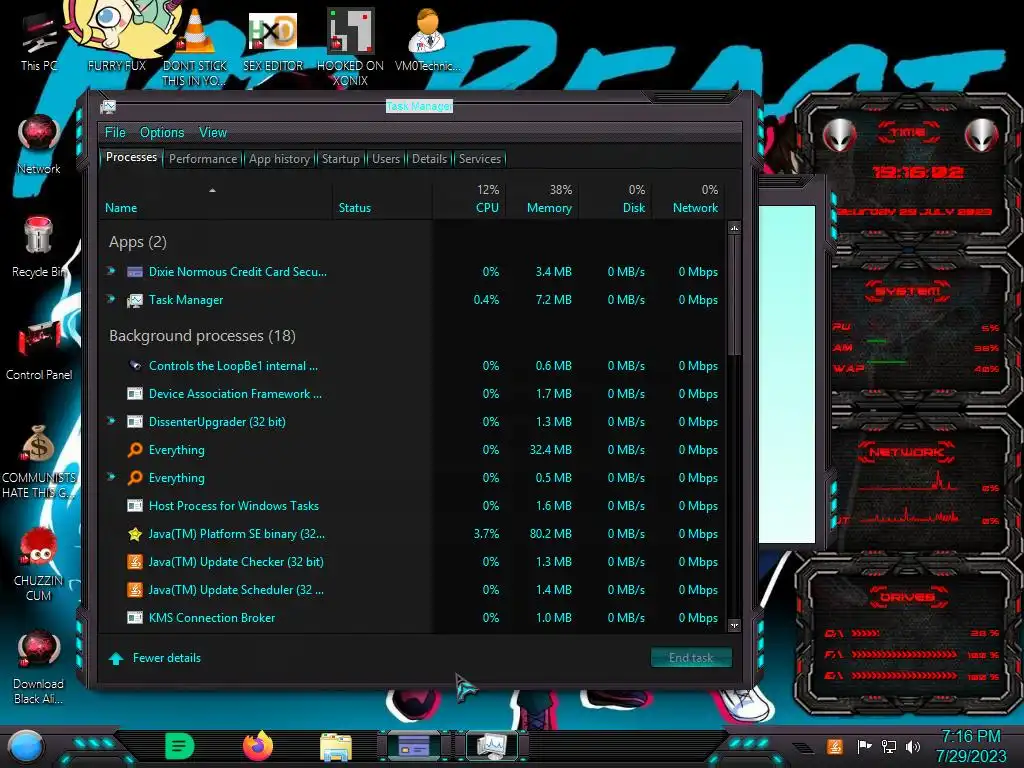Switch to the Users tab

pyautogui.click(x=386, y=159)
